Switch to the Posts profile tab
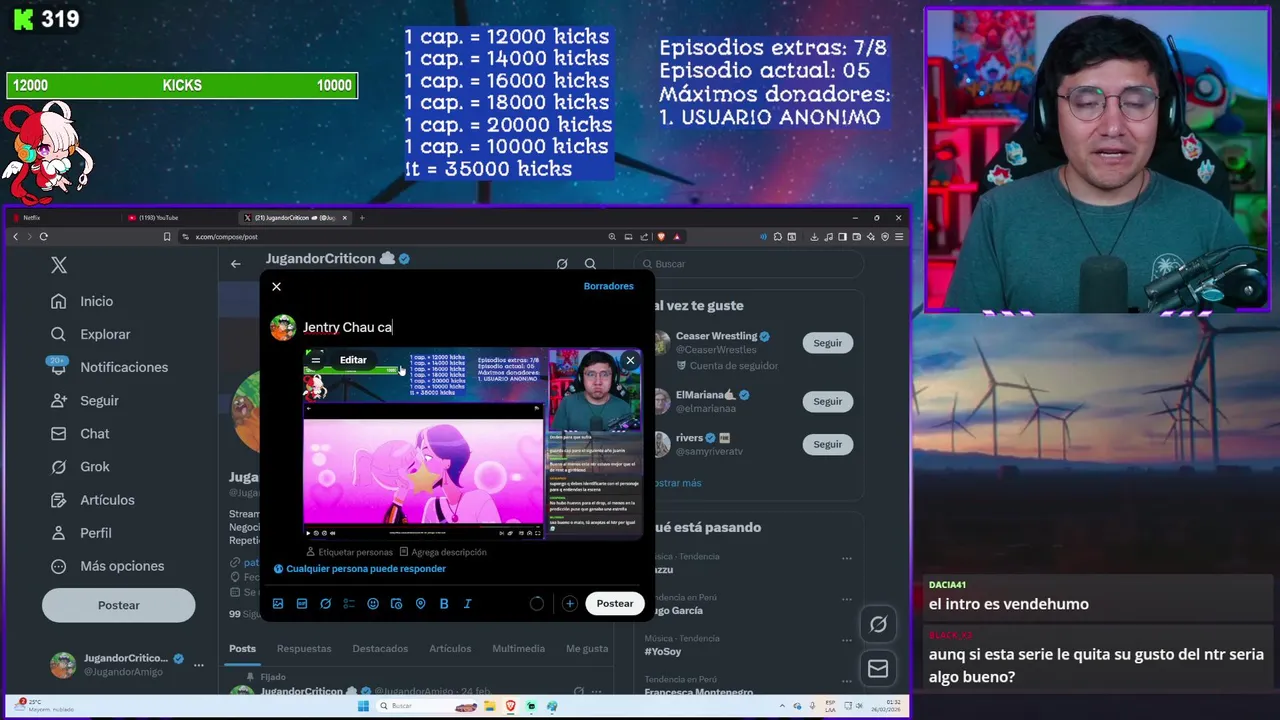1280x720 pixels. 242,649
